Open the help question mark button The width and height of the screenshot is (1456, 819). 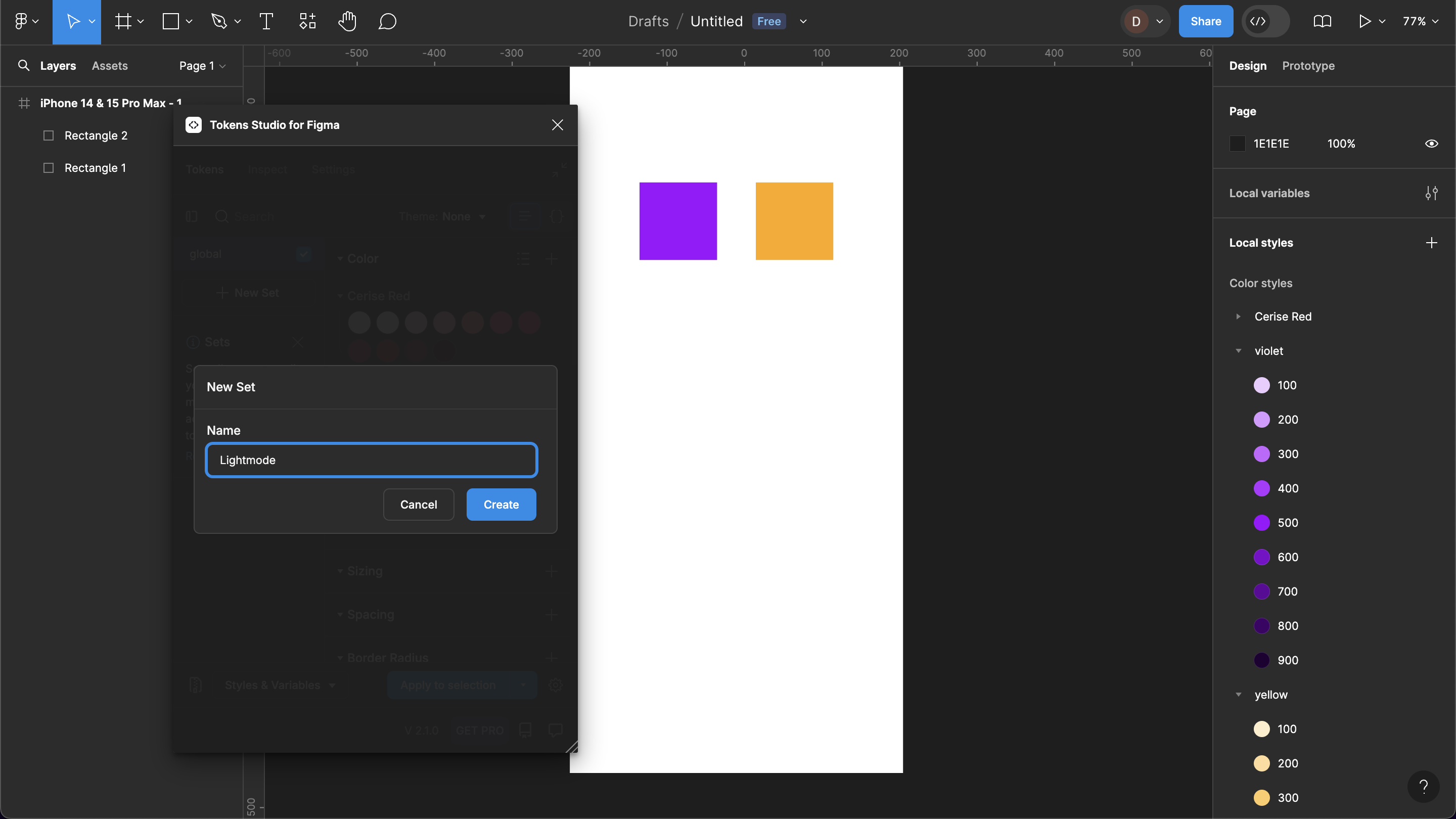tap(1423, 786)
